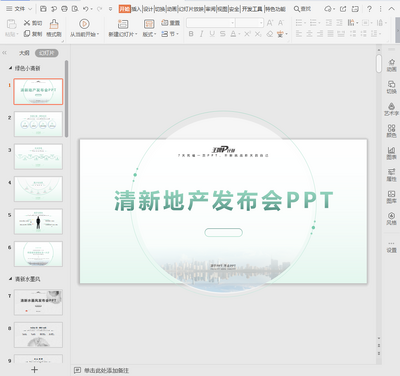Click the Undo arrow icon

coord(86,9)
